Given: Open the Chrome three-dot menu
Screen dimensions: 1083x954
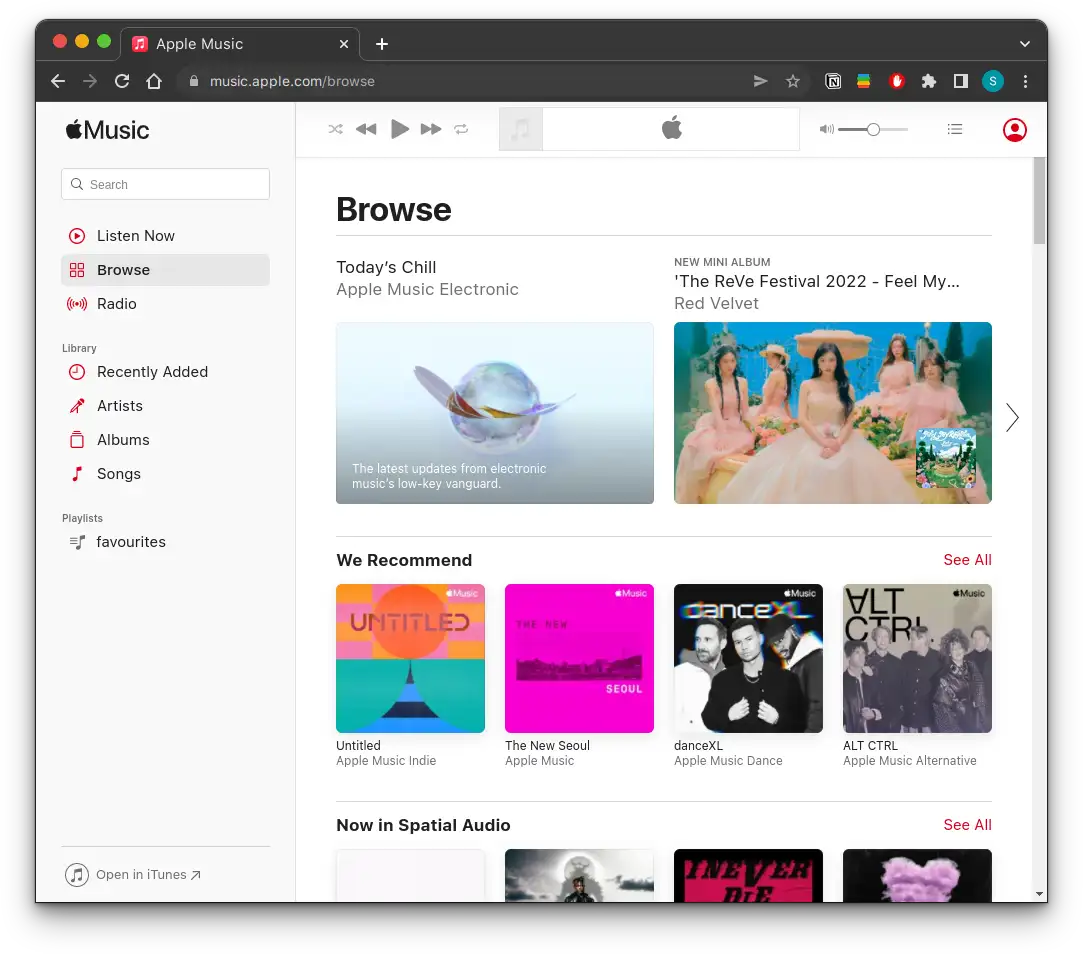Looking at the screenshot, I should (1025, 81).
